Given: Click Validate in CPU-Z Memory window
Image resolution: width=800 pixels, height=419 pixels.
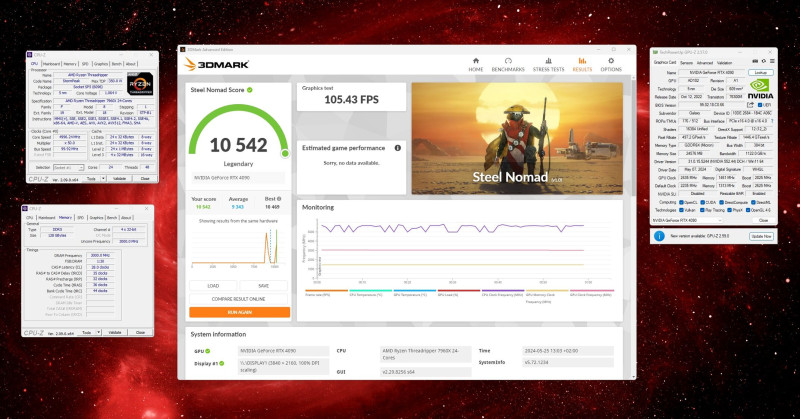Looking at the screenshot, I should pos(115,333).
